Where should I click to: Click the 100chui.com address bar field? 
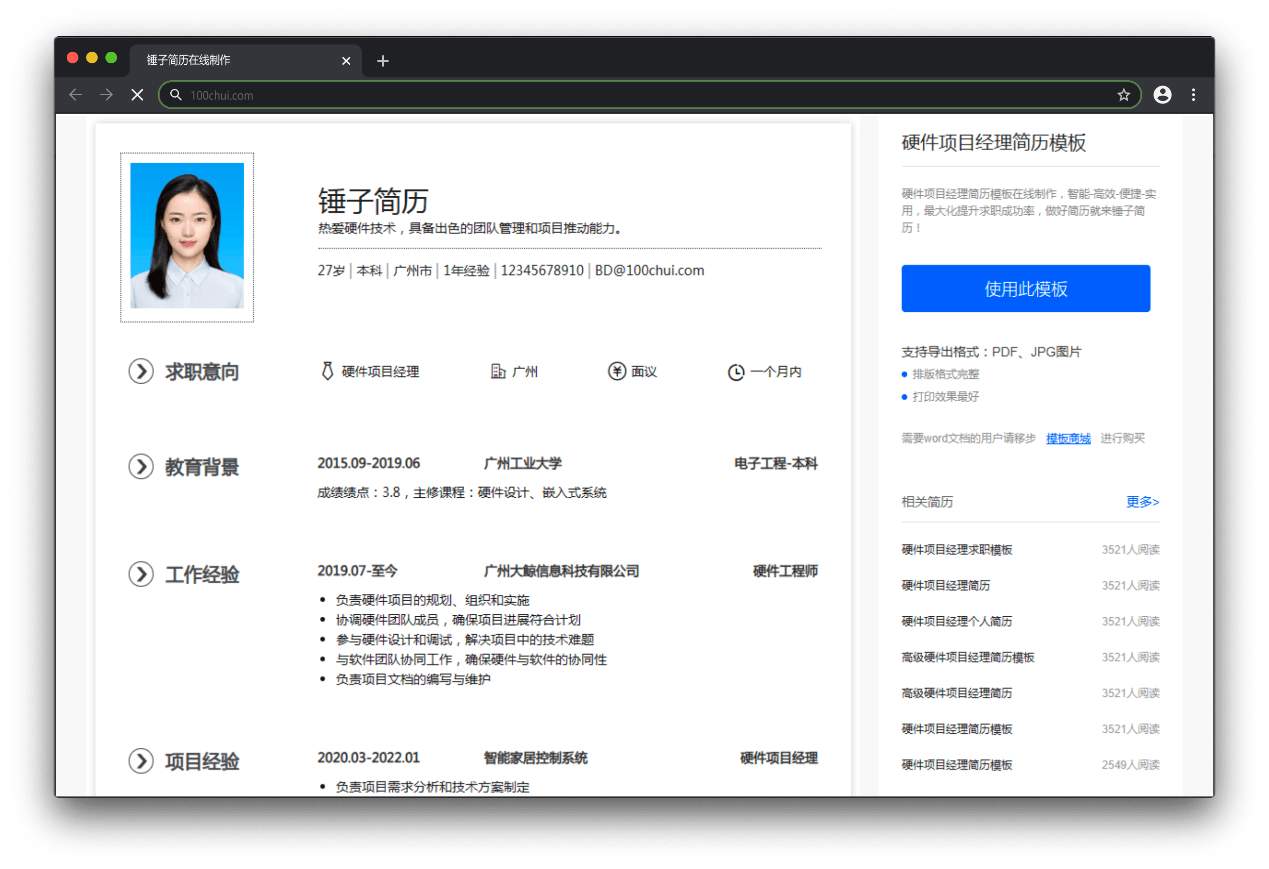click(640, 95)
